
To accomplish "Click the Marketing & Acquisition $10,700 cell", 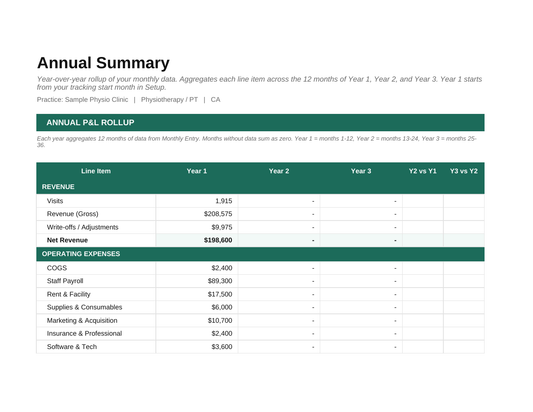I will (x=197, y=320).
